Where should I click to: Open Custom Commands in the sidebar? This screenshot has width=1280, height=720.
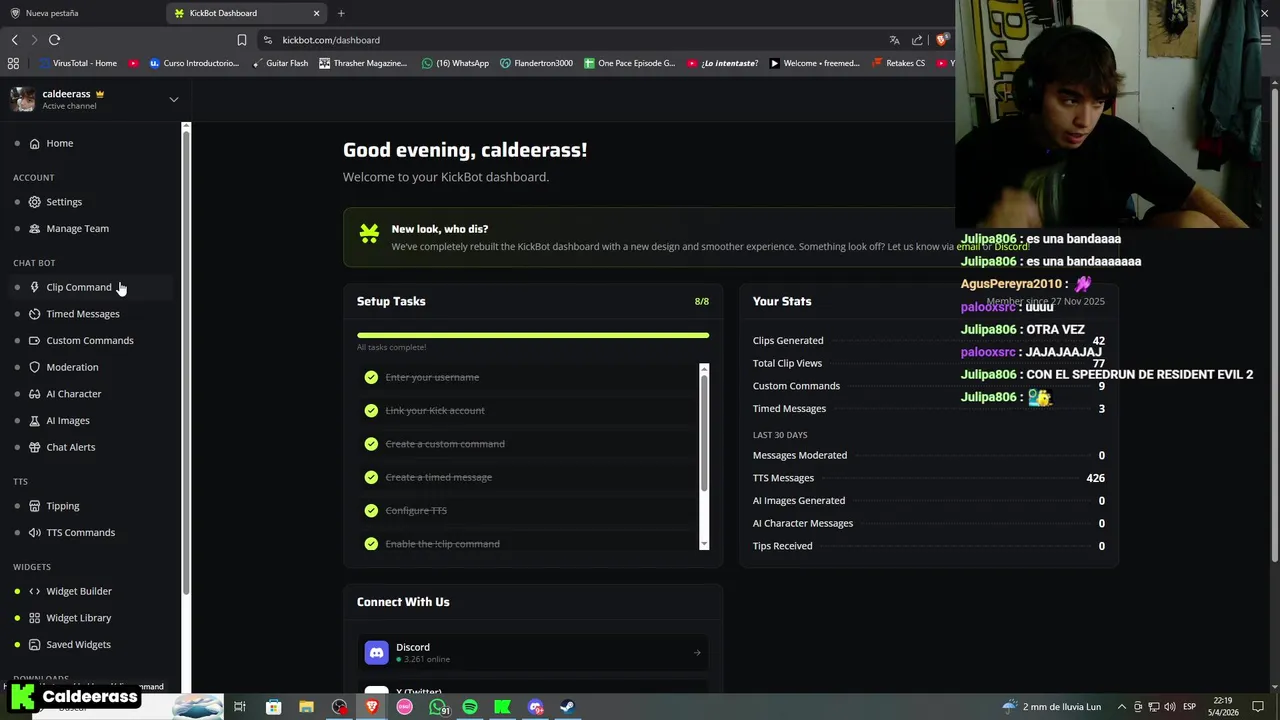pyautogui.click(x=90, y=340)
